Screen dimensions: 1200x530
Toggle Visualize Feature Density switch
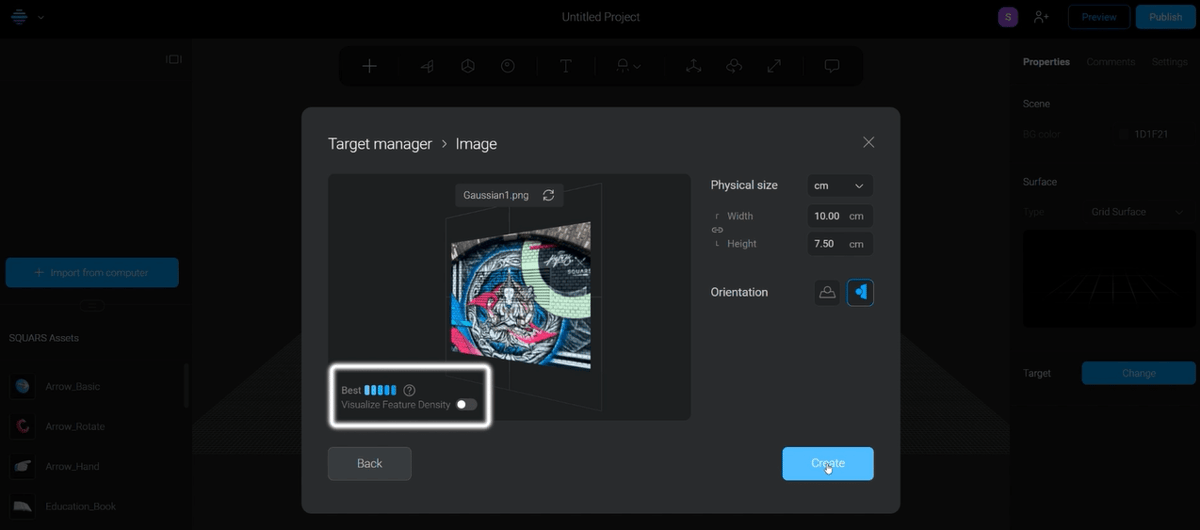coord(466,405)
